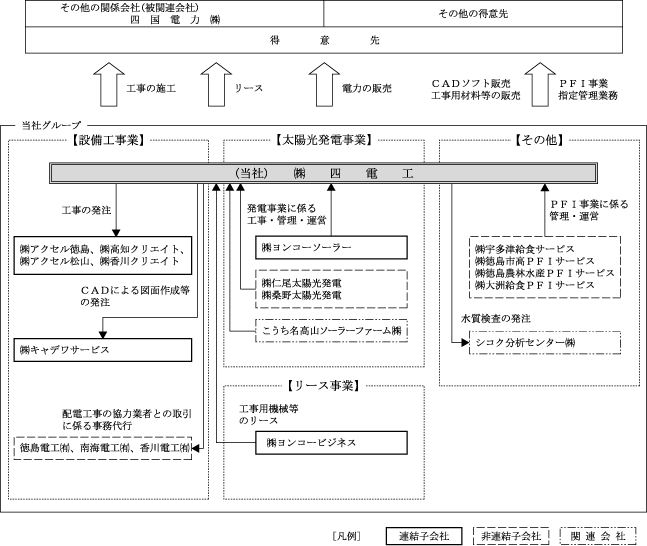This screenshot has height=546, width=647.
Task: Select the その他の得意先 cell
Action: point(473,14)
